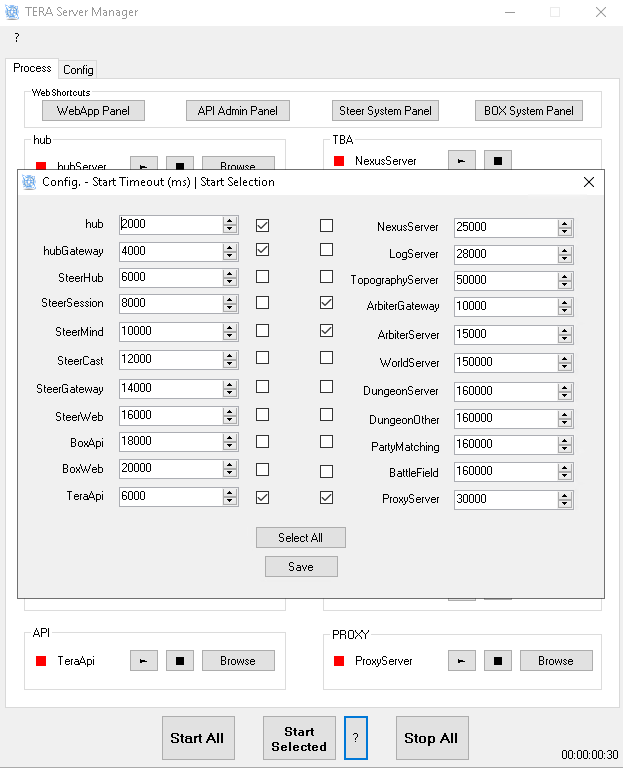Viewport: 623px width, 769px height.
Task: Click the elapsed timer 00:00:00:30
Action: (590, 754)
